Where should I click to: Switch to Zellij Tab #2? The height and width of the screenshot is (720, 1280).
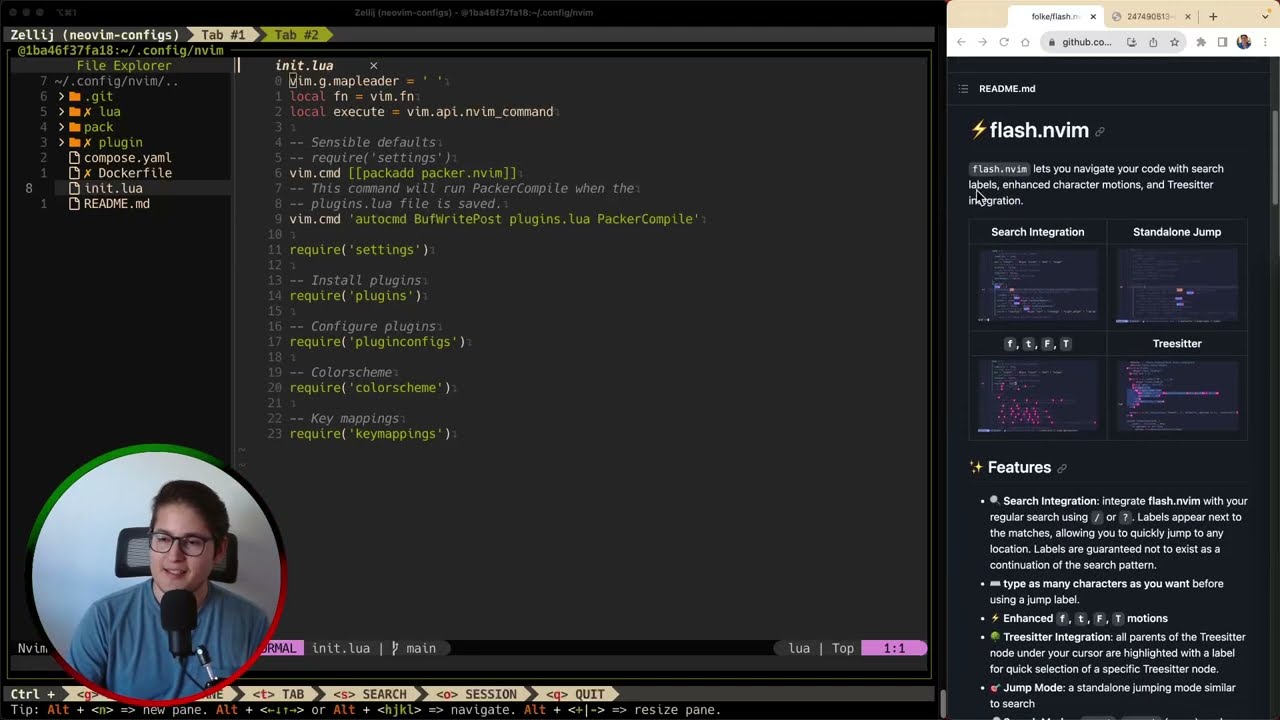296,35
